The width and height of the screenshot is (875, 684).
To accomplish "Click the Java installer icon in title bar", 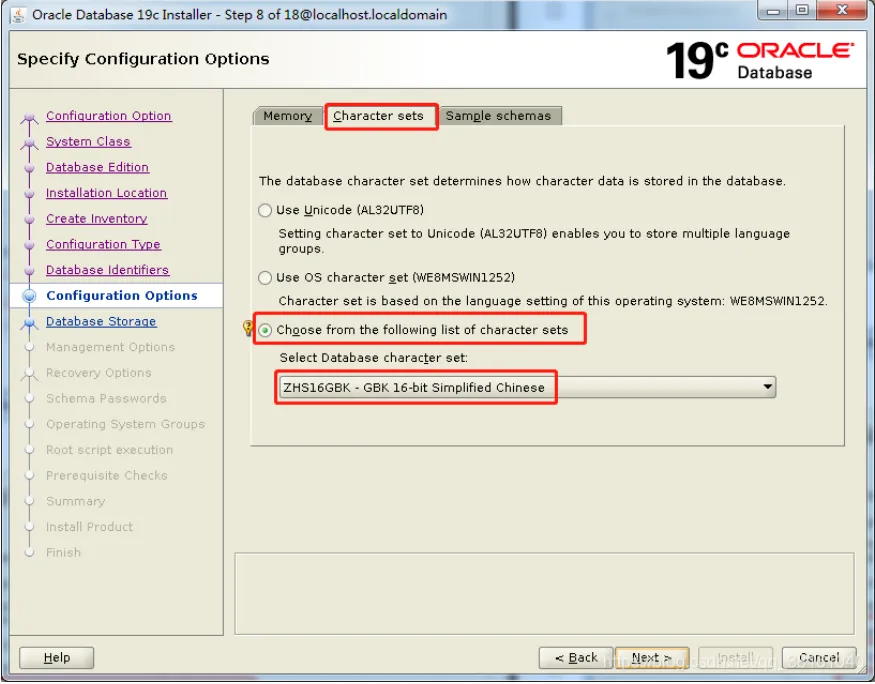I will 18,15.
